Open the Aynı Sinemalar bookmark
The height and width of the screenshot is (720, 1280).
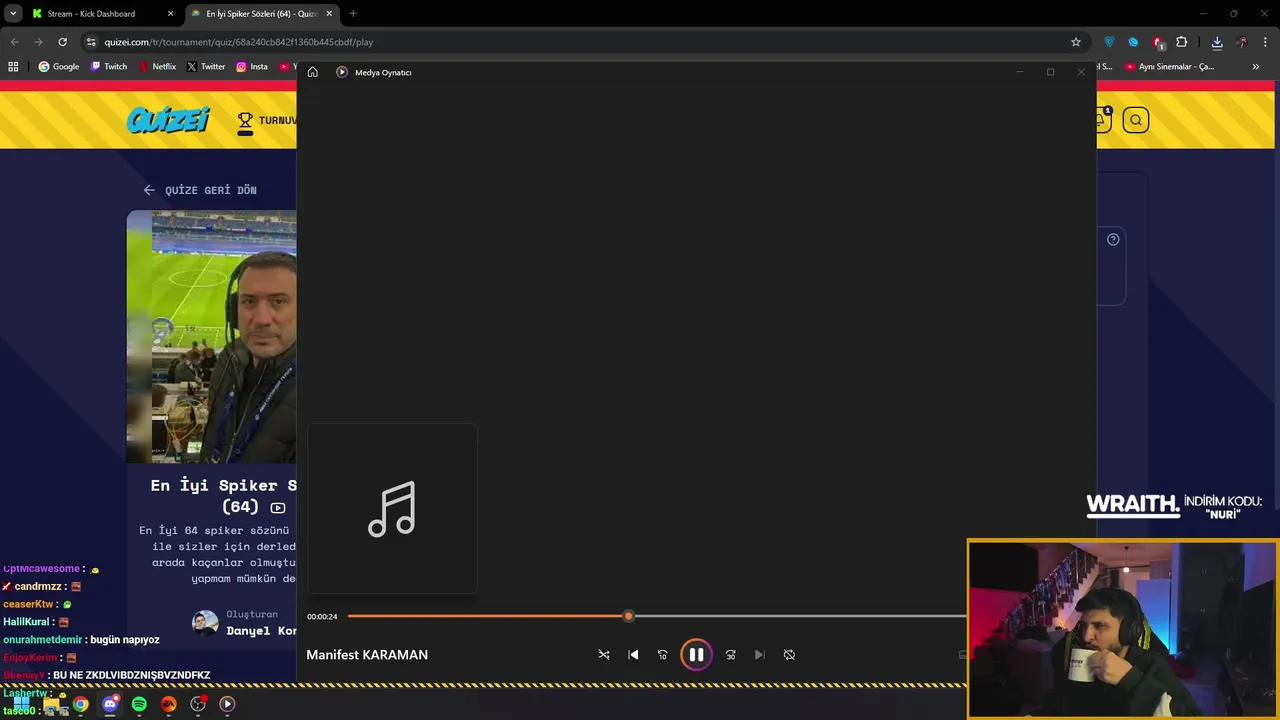(x=1170, y=67)
